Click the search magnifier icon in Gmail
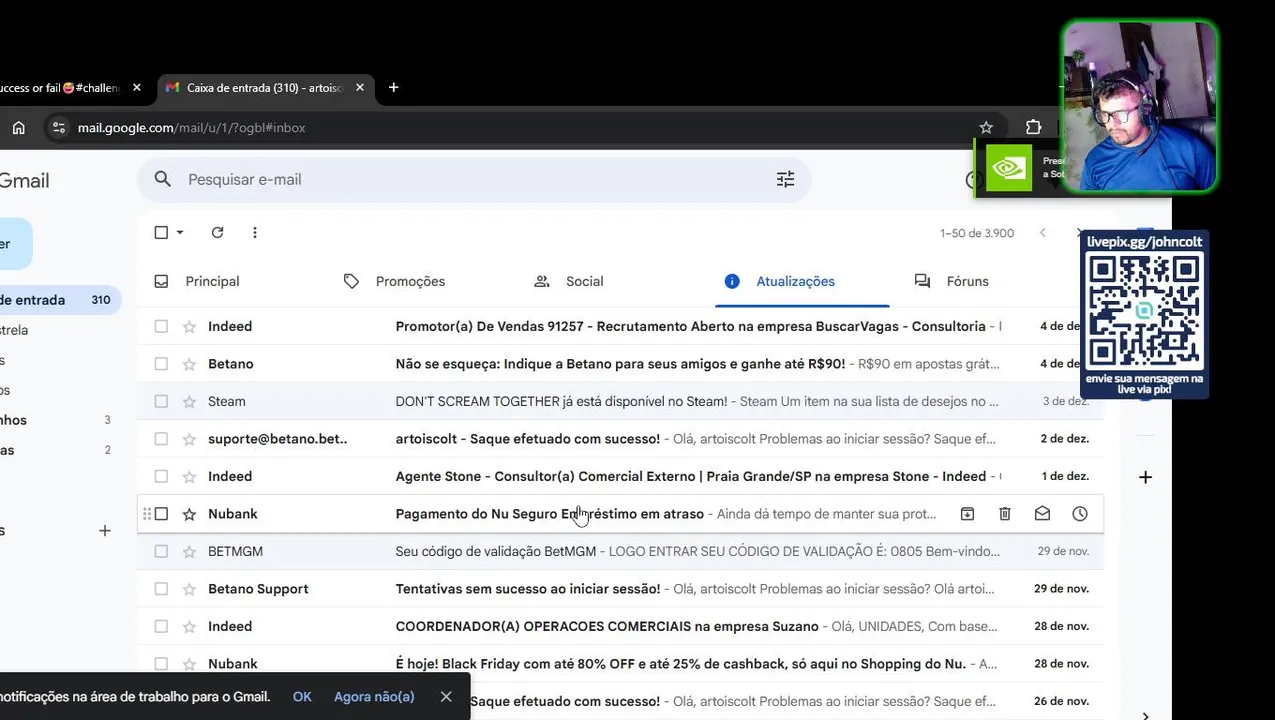 pos(162,179)
